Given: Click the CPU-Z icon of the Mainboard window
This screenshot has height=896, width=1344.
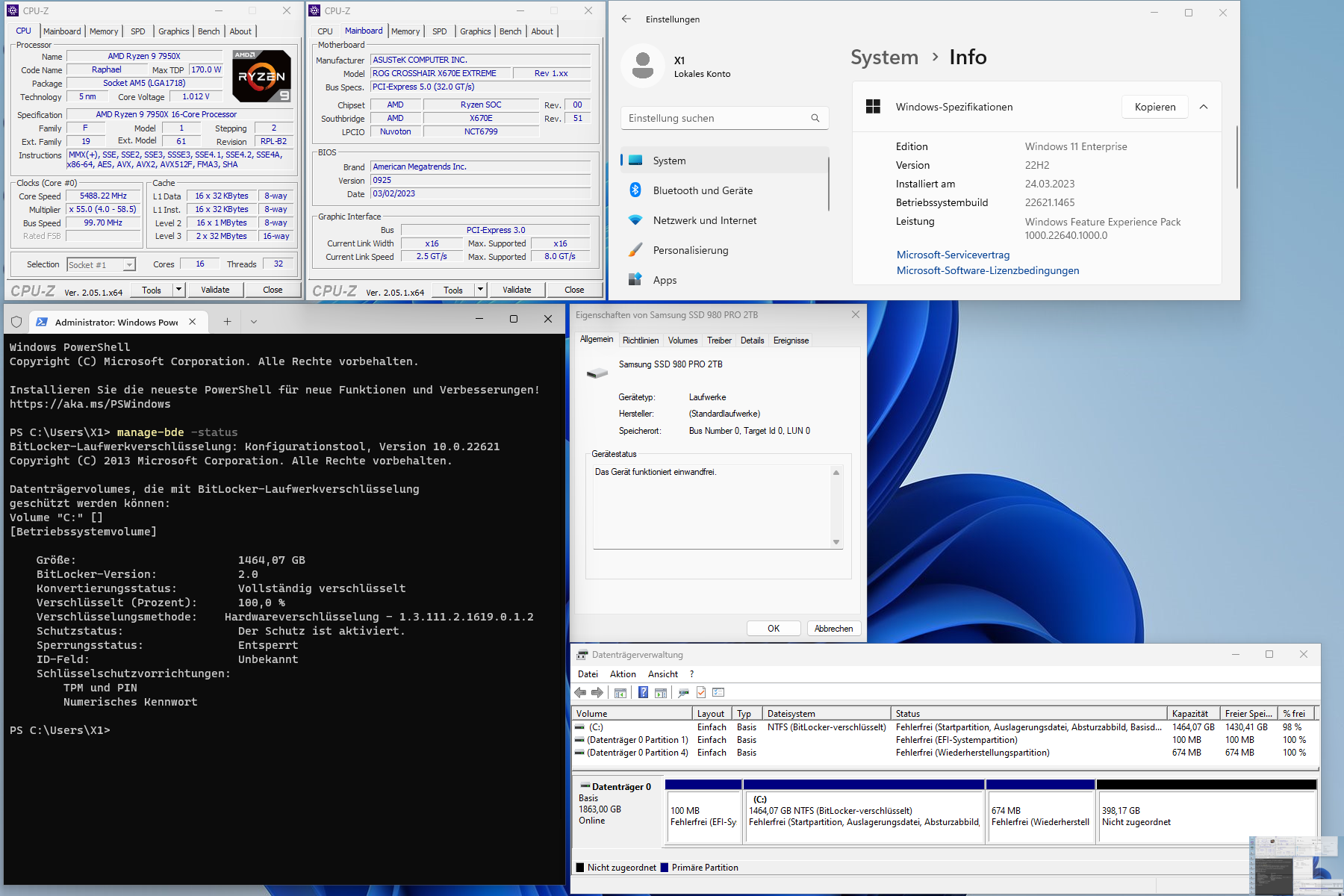Looking at the screenshot, I should click(x=314, y=10).
